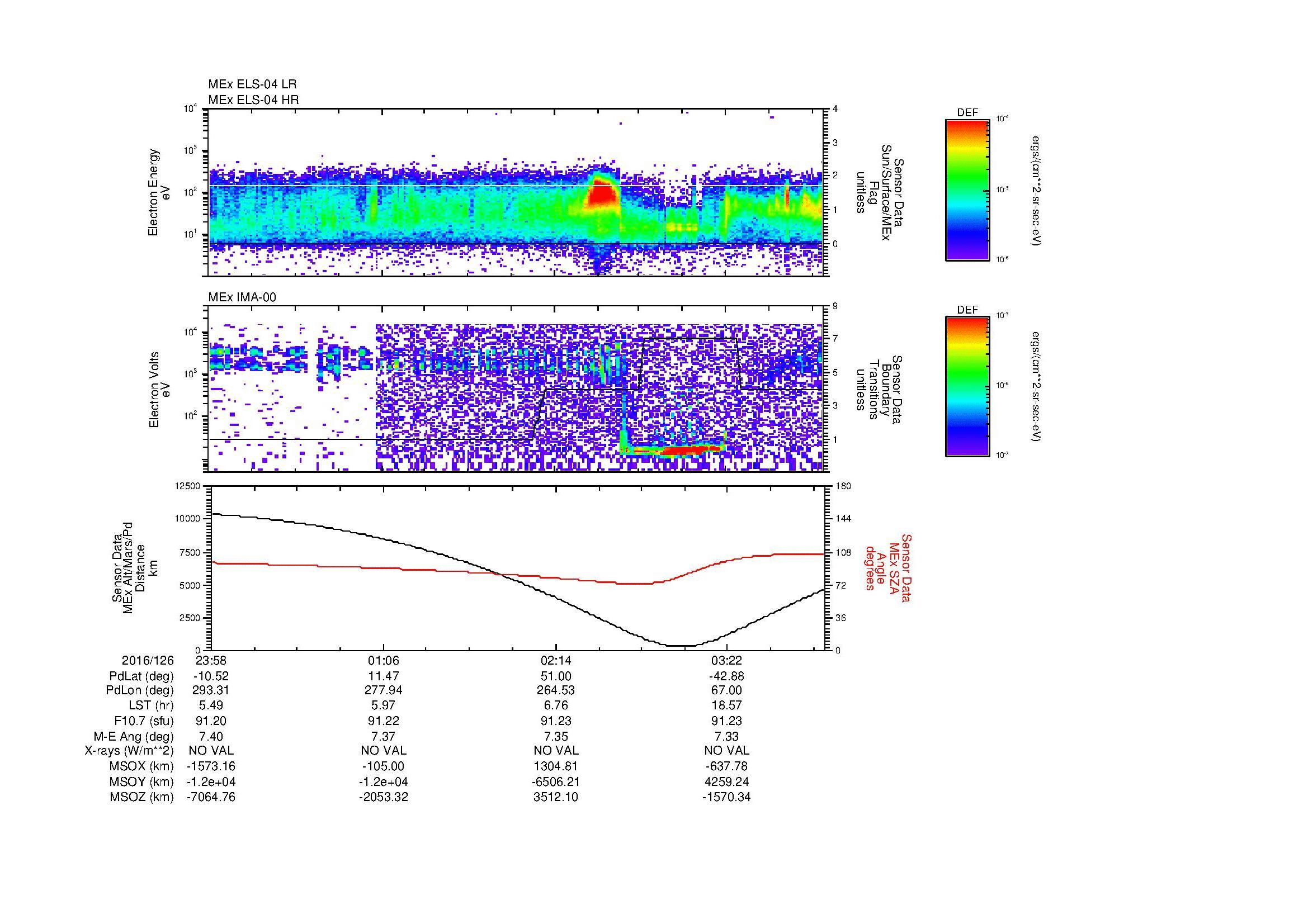Click the MSOZ value -7064.76
Screen dimensions: 1308x924
pyautogui.click(x=211, y=797)
